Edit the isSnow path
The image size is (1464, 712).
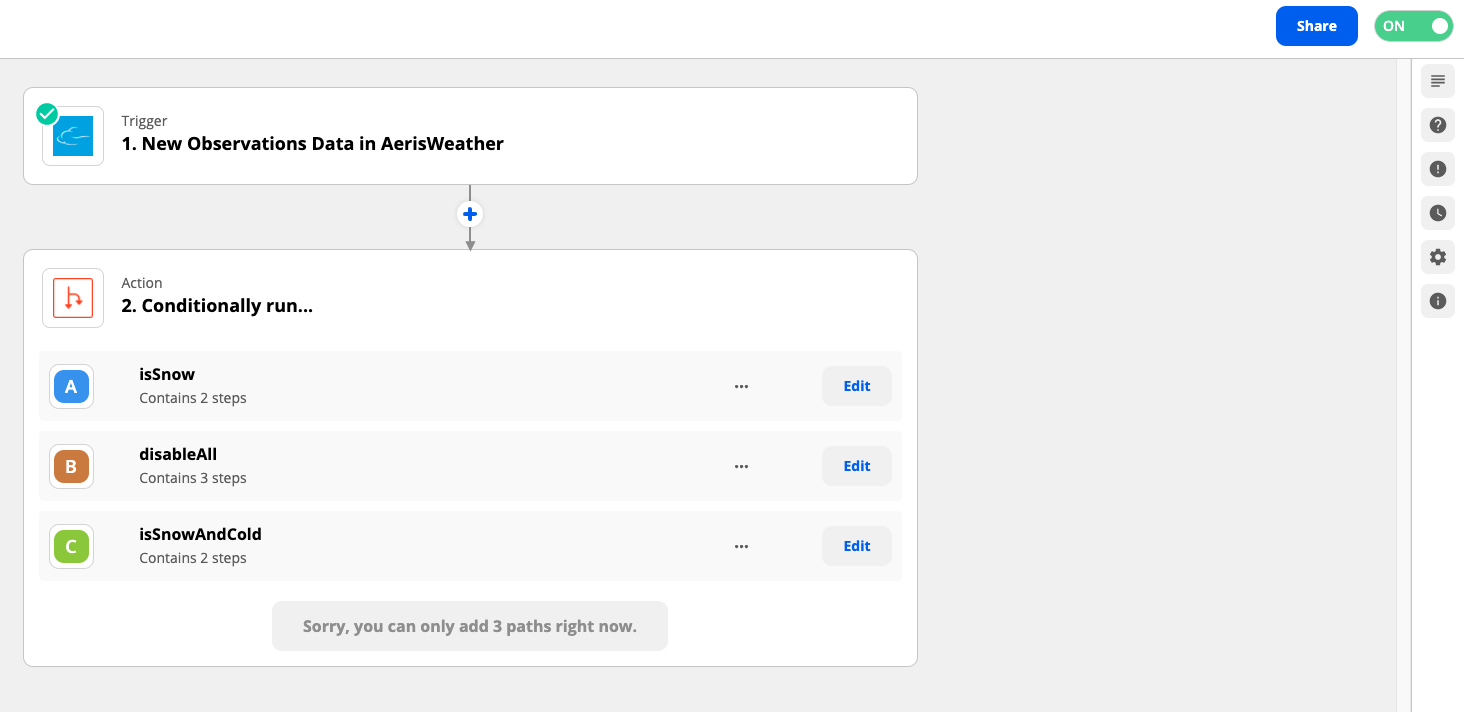pyautogui.click(x=857, y=386)
